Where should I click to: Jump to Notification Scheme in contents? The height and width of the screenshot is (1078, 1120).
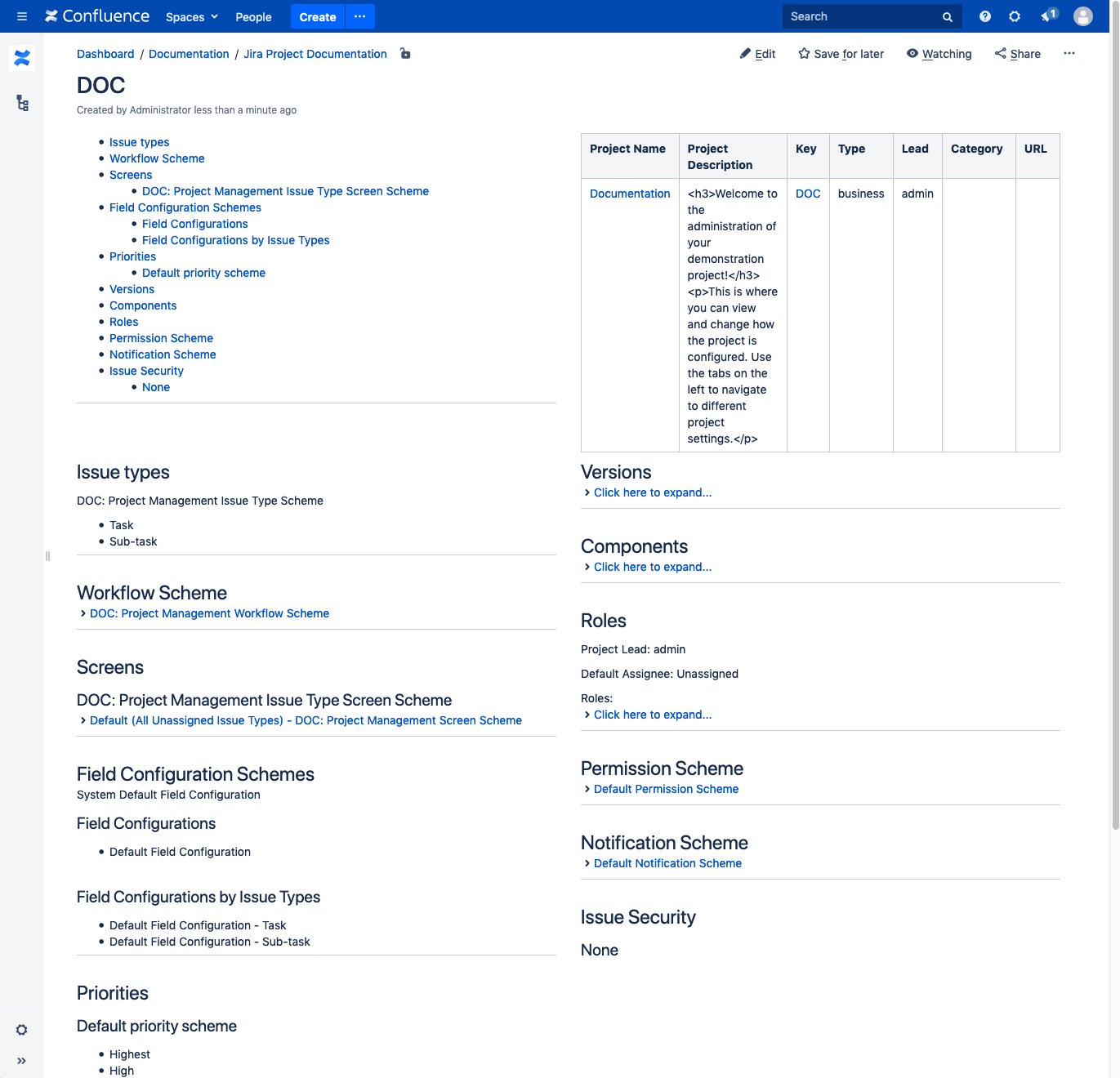point(163,354)
